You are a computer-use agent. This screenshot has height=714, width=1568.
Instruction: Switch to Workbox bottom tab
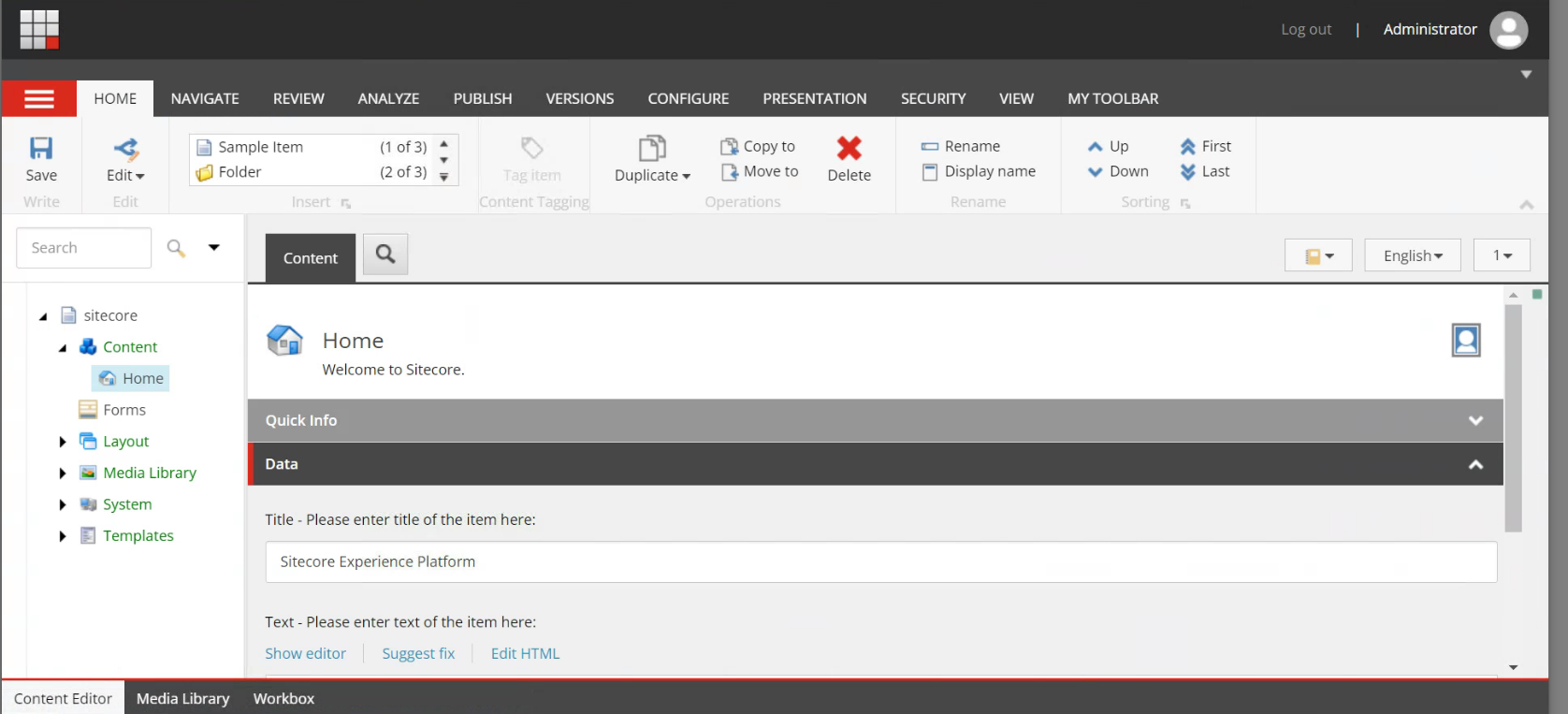click(283, 698)
